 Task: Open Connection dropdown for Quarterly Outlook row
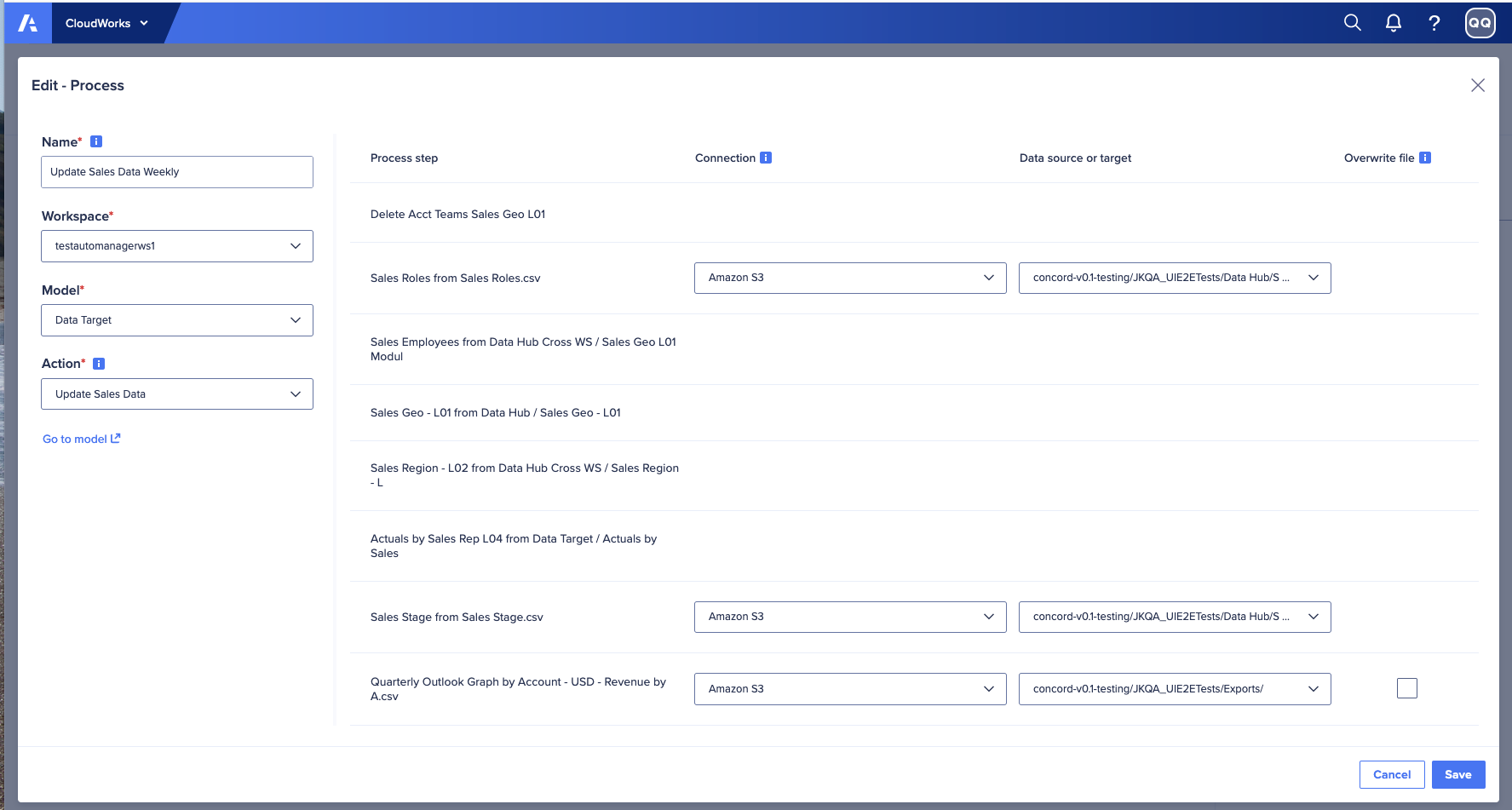pyautogui.click(x=850, y=689)
